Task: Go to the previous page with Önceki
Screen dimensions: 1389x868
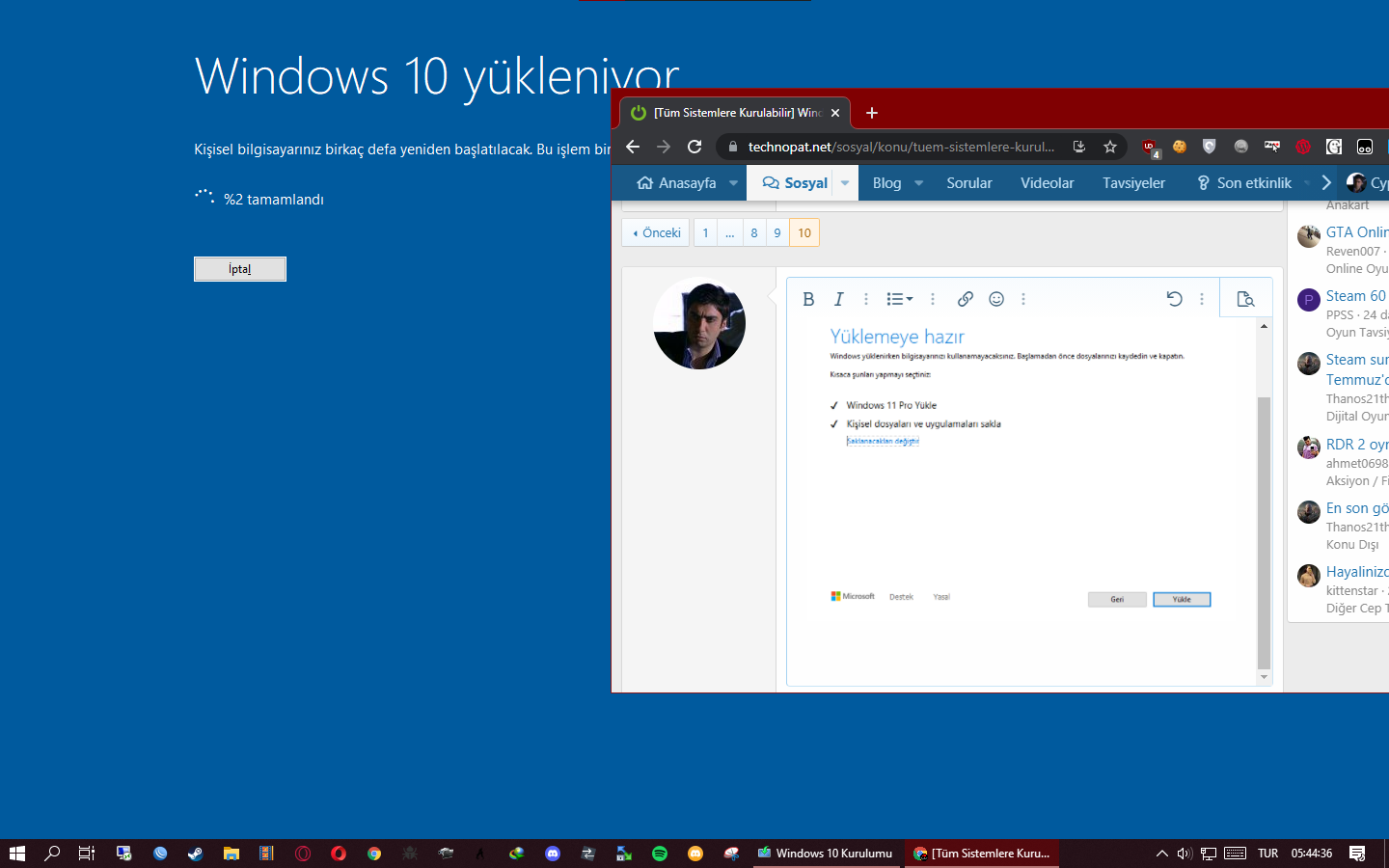Action: point(656,232)
